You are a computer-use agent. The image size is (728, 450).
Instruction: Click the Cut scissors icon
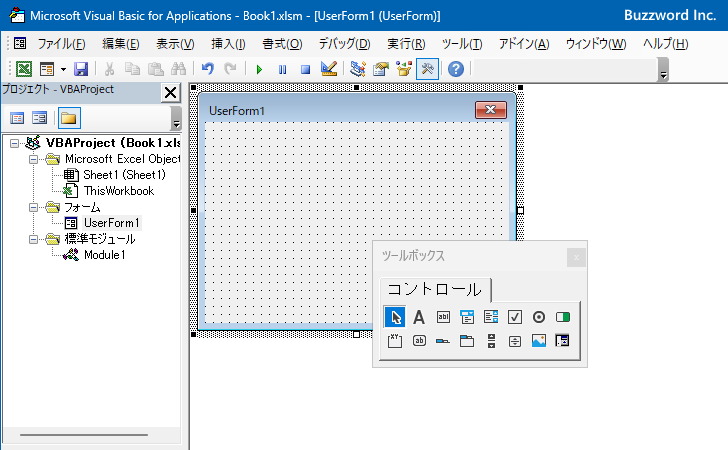pos(110,69)
